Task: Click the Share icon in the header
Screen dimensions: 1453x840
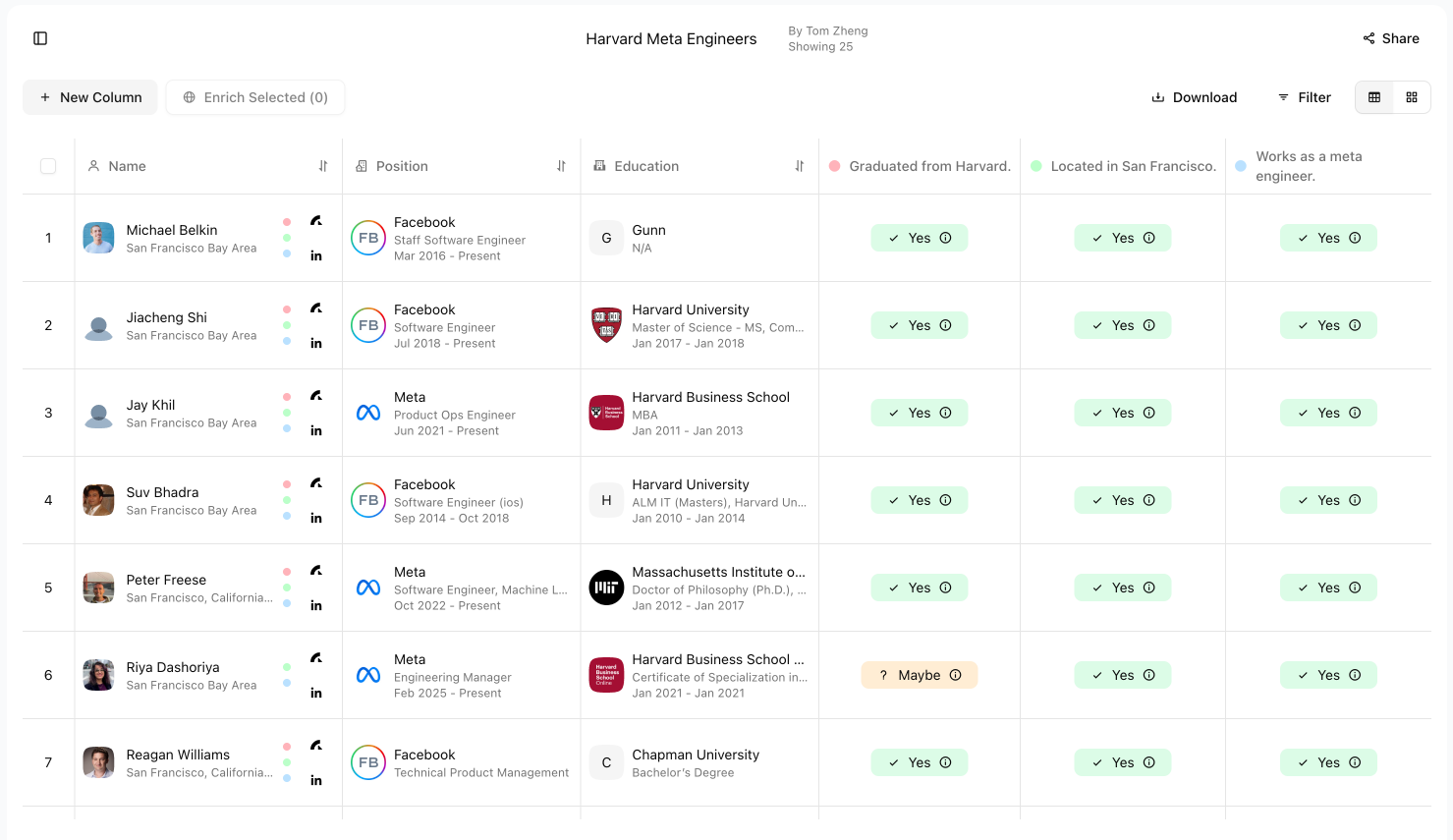Action: [x=1369, y=38]
